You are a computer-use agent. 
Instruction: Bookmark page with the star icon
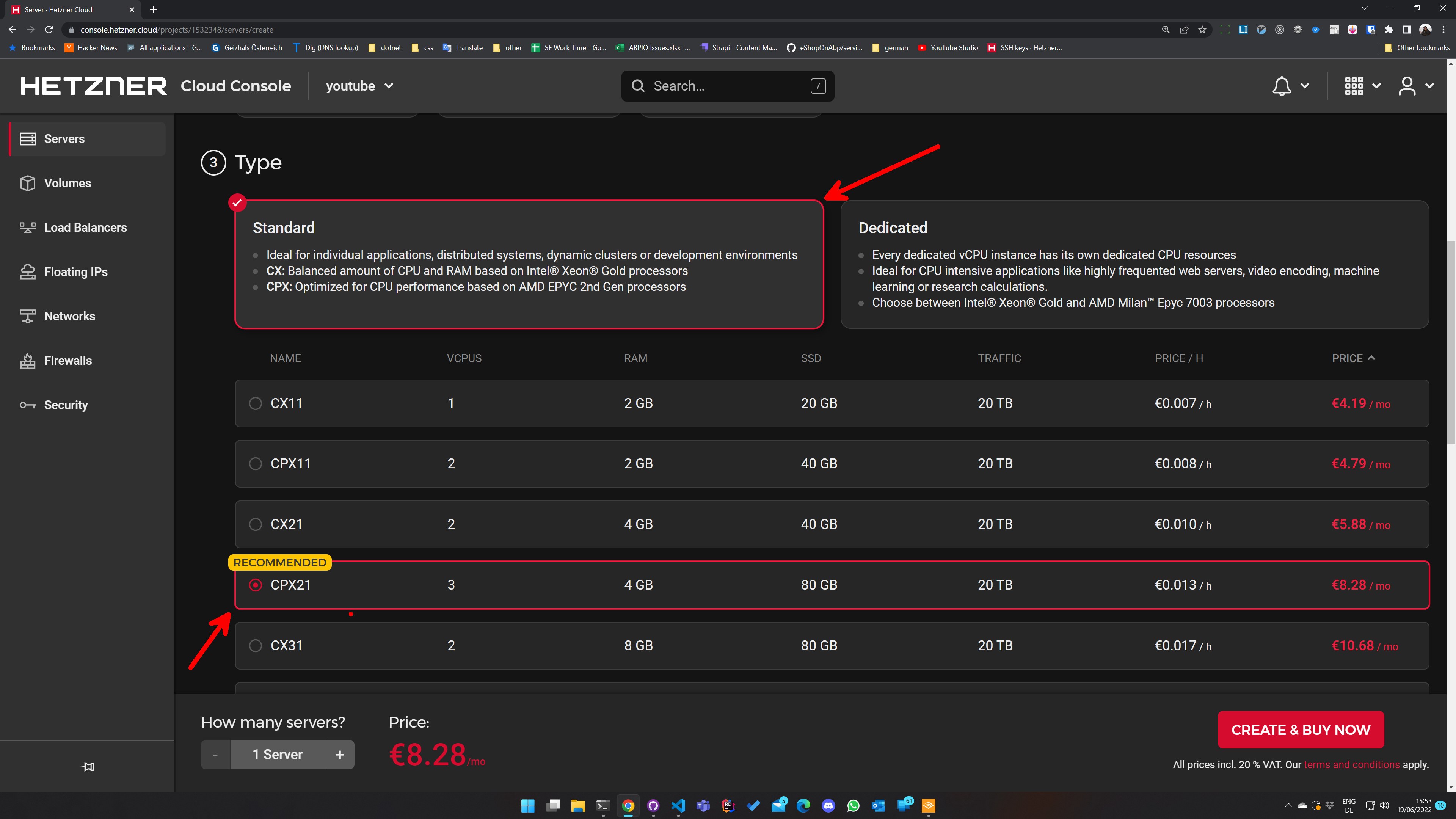click(1202, 30)
